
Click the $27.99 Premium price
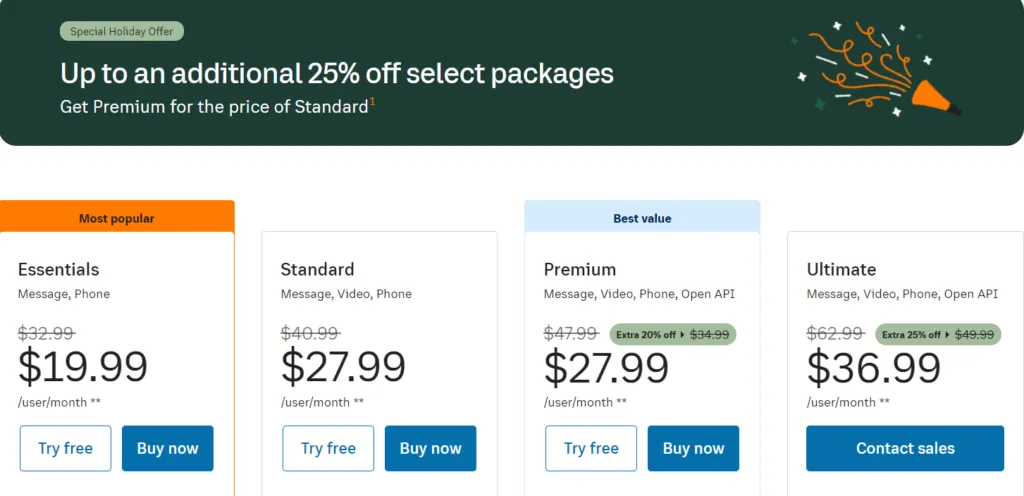(x=606, y=367)
